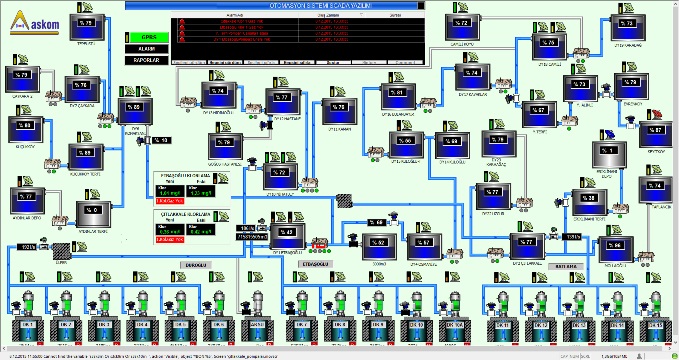
Task: Click the ETEMOĞLU zone label
Action: (316, 264)
